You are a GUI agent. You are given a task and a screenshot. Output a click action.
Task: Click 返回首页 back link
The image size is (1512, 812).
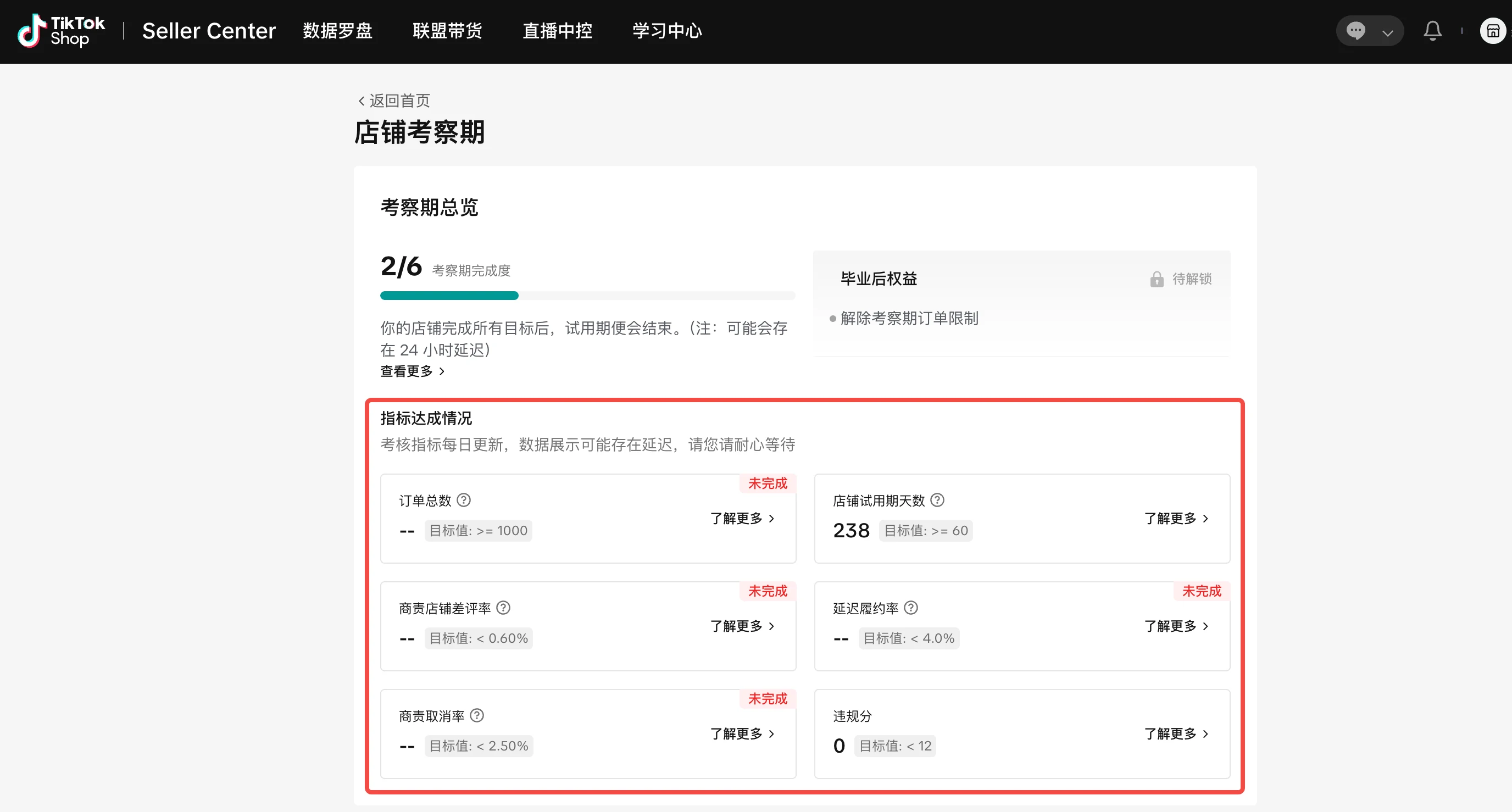pos(394,101)
